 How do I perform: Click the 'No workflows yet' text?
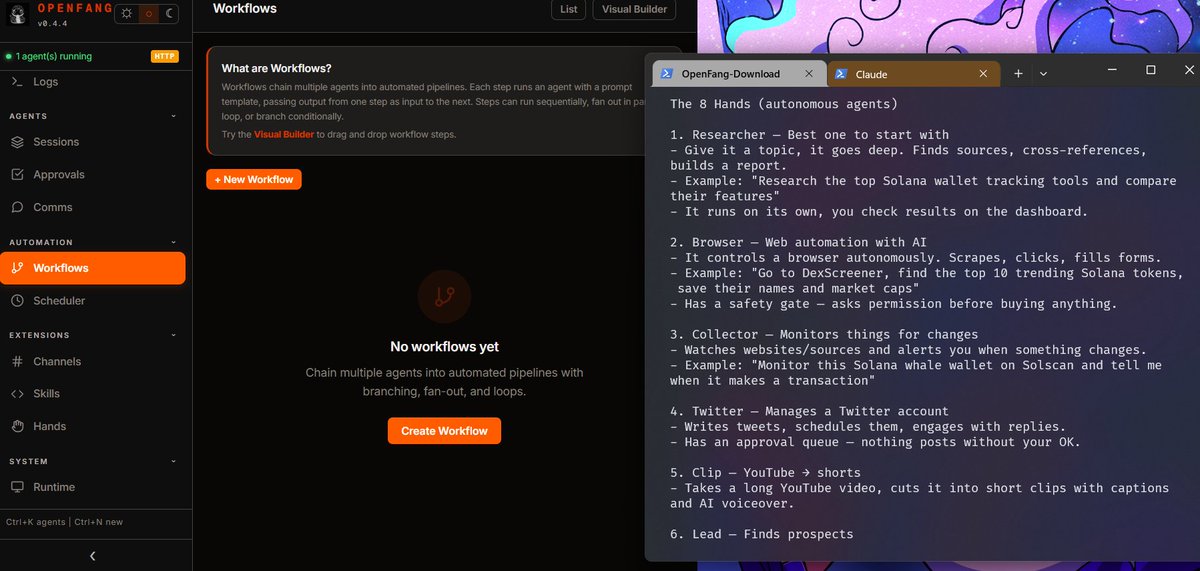(444, 347)
